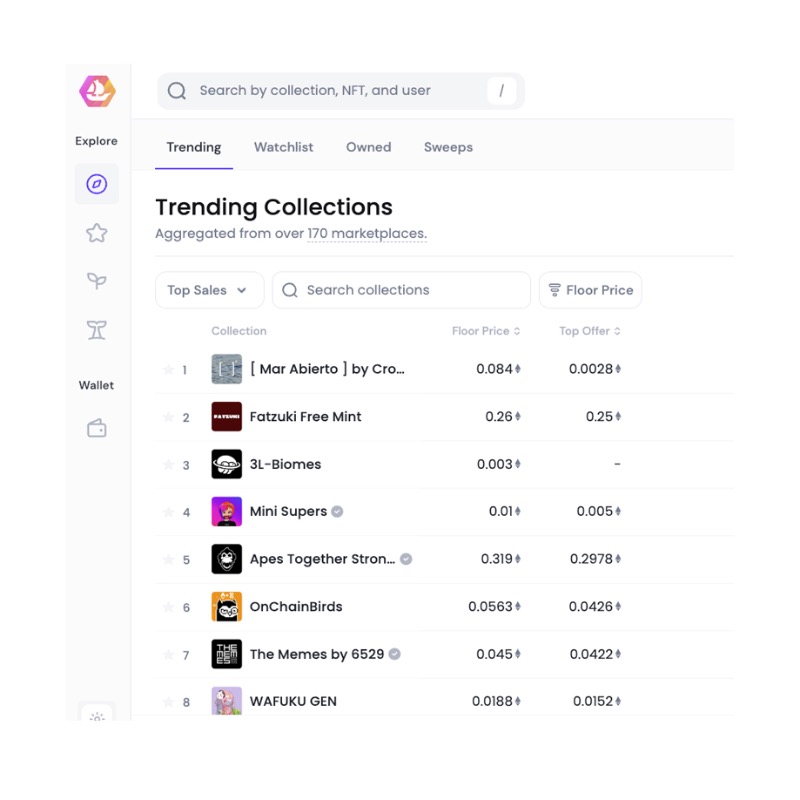Screen dimensions: 800x800
Task: Switch to the Sweeps tab
Action: coord(448,147)
